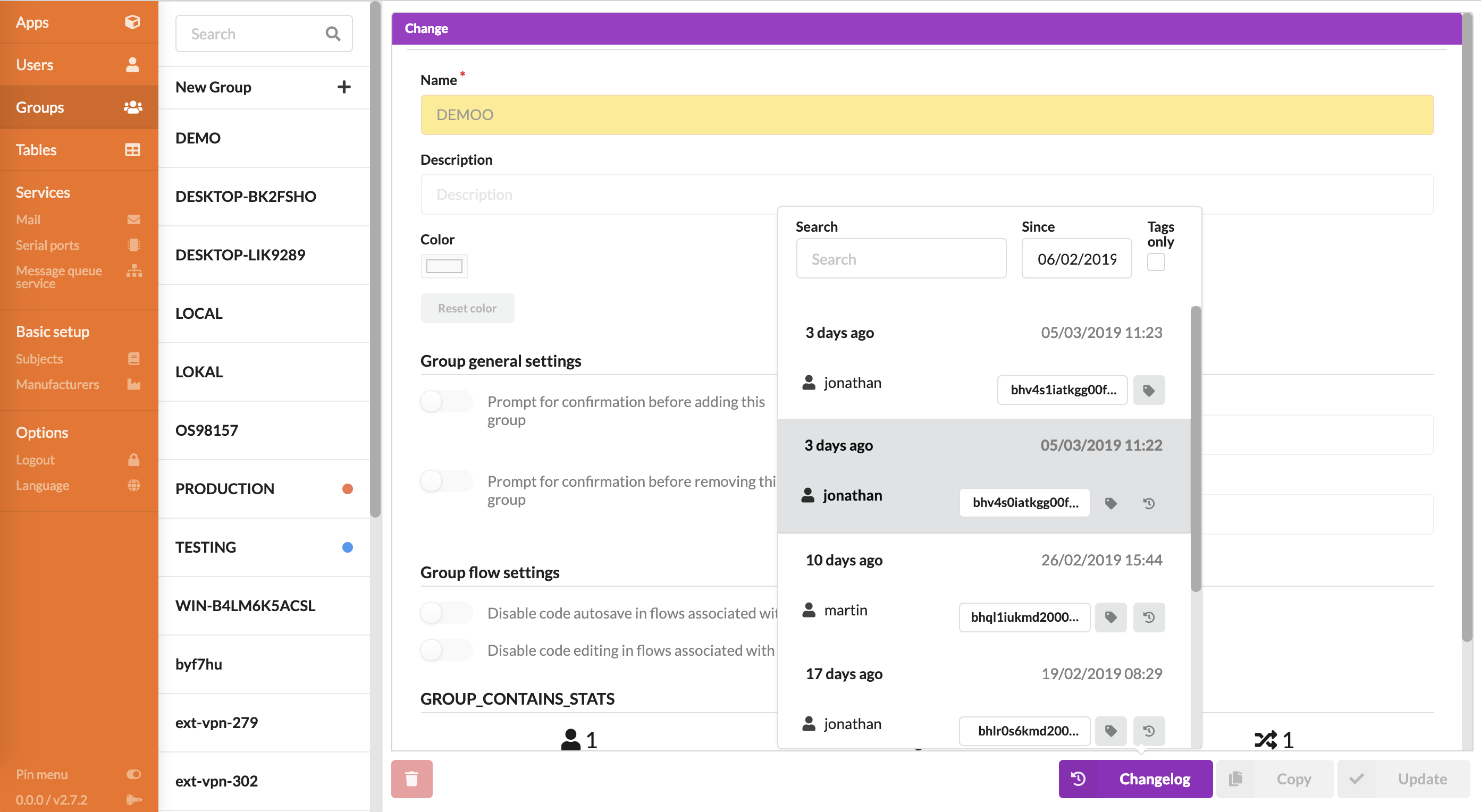1481x812 pixels.
Task: Click the trash delete icon at the bottom
Action: pos(411,779)
